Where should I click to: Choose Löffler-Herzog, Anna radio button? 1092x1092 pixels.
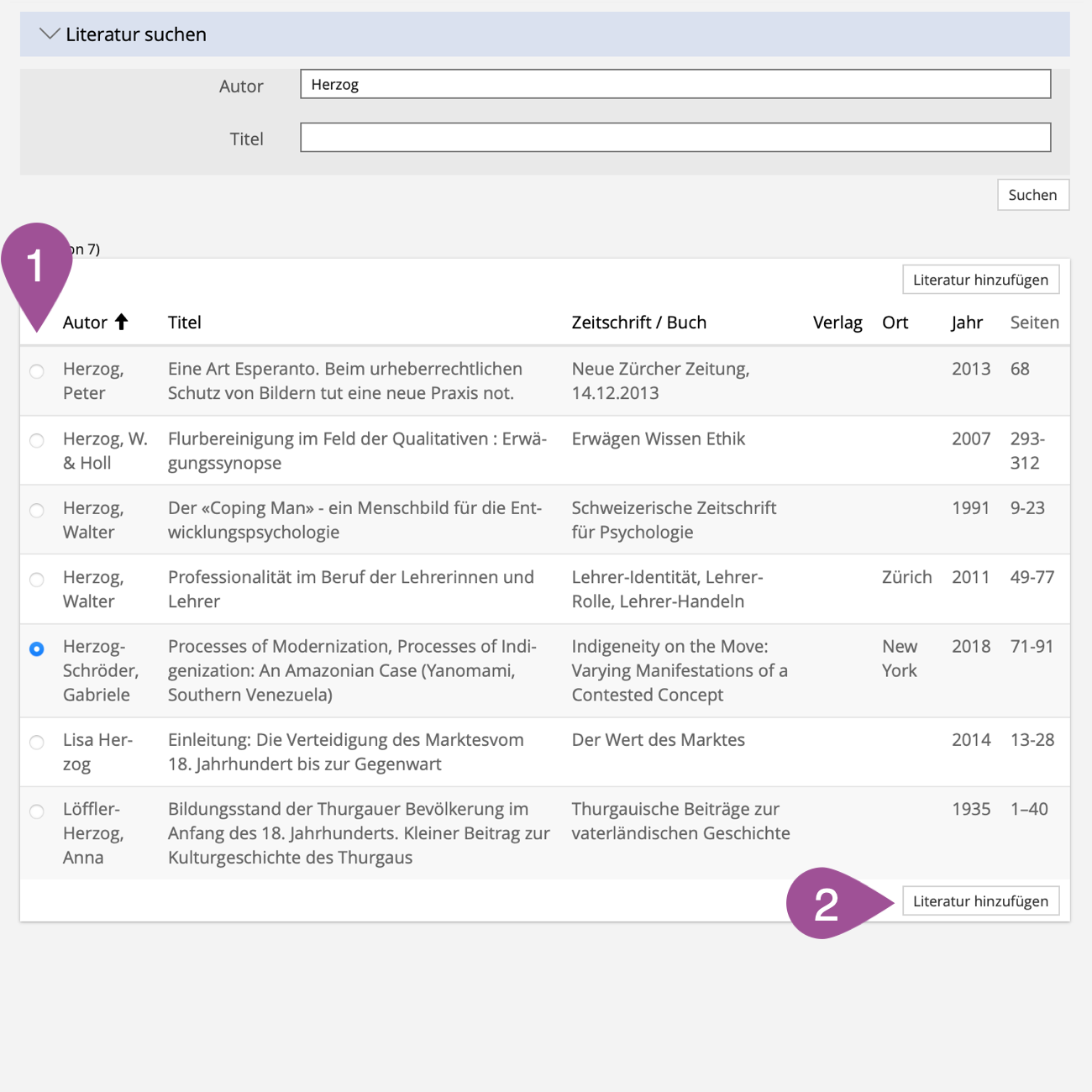[x=37, y=811]
